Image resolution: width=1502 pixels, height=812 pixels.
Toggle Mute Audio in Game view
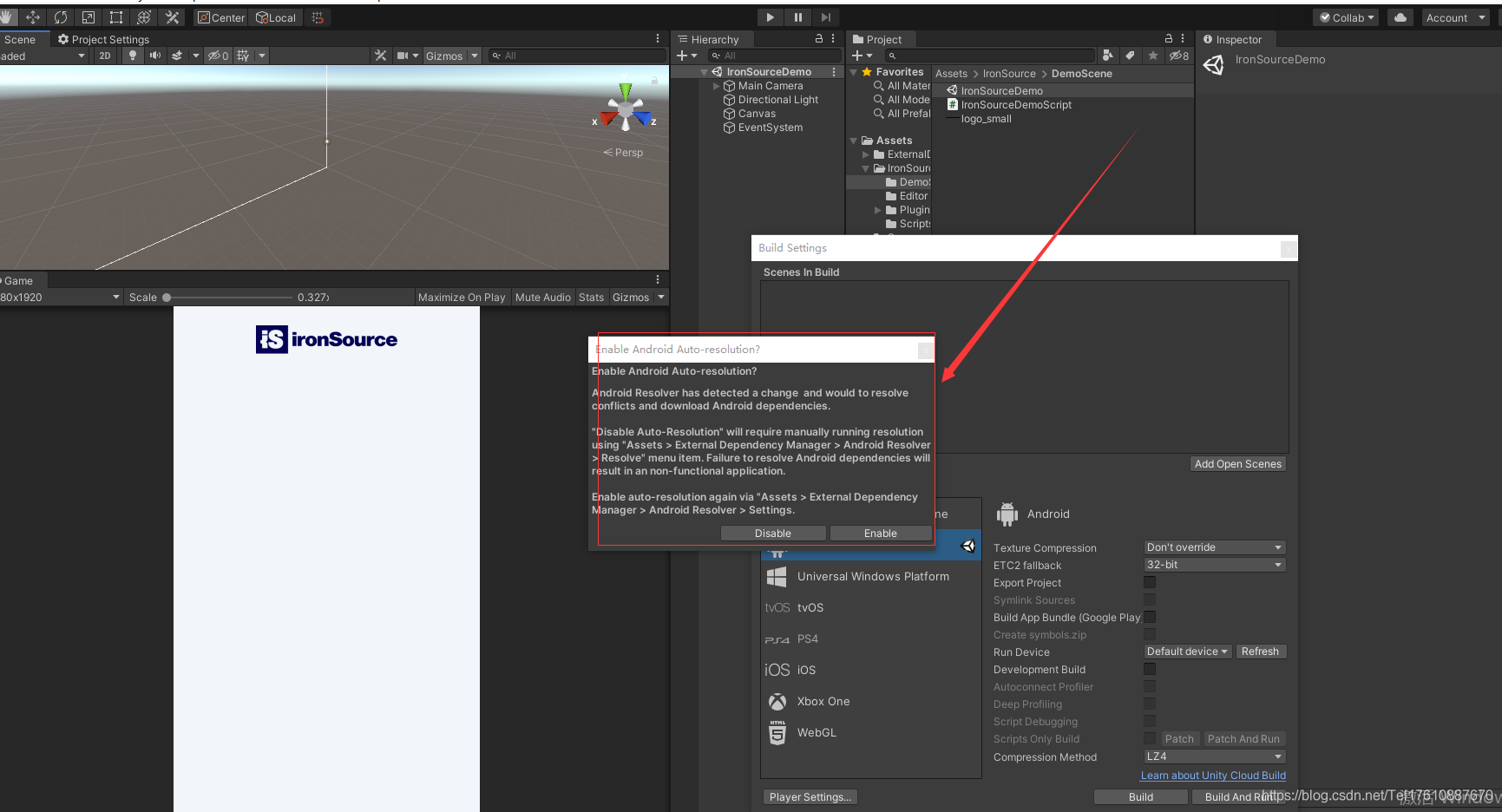543,298
